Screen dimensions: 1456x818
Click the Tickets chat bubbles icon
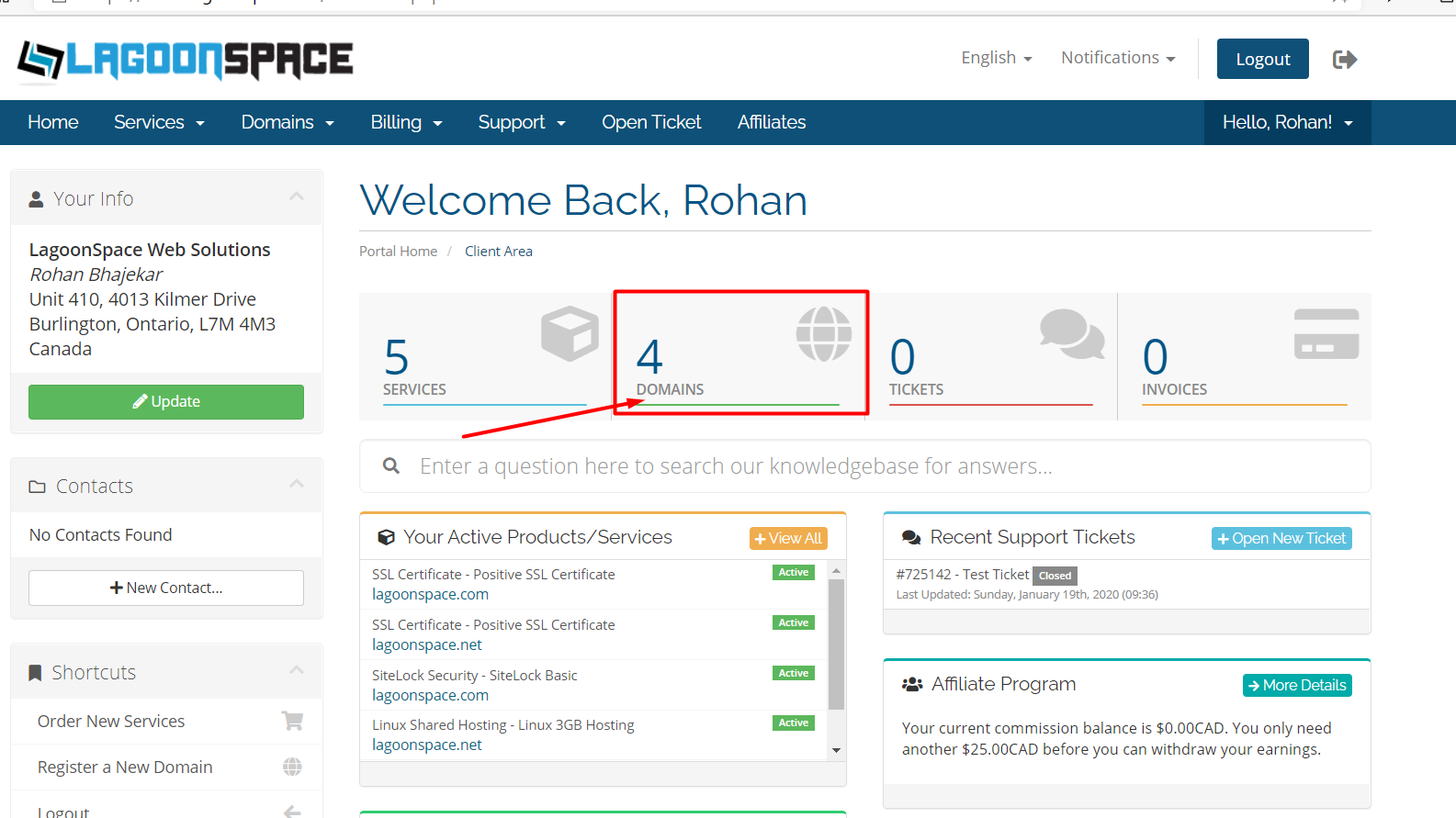tap(1071, 333)
